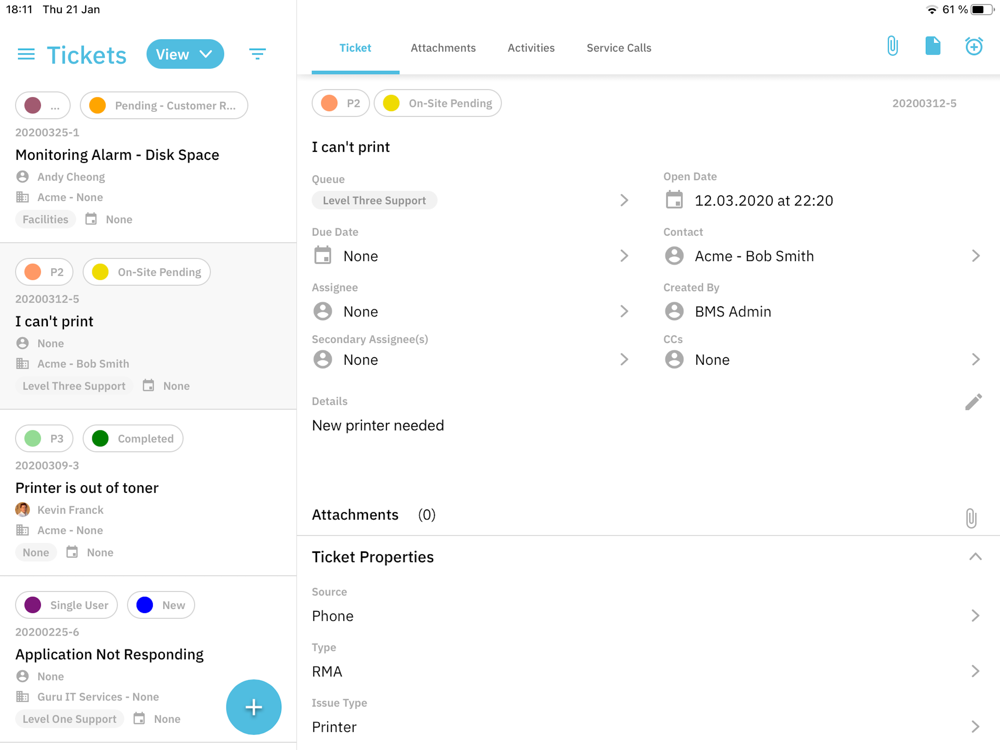Tap building icon beside Acme - Bob Smith
This screenshot has height=750, width=1000.
click(x=22, y=364)
